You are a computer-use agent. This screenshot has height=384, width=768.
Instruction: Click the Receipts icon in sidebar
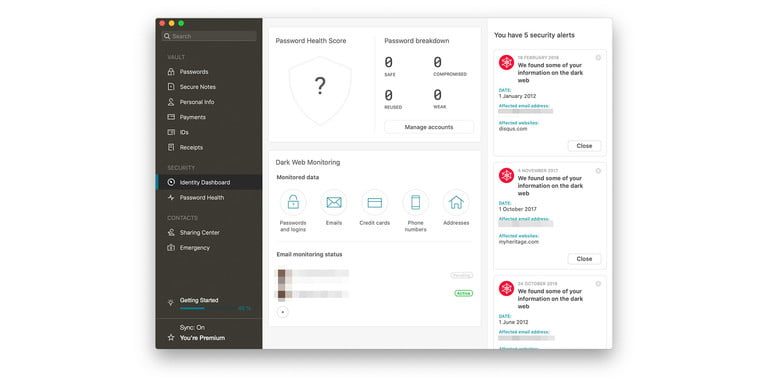pyautogui.click(x=171, y=147)
